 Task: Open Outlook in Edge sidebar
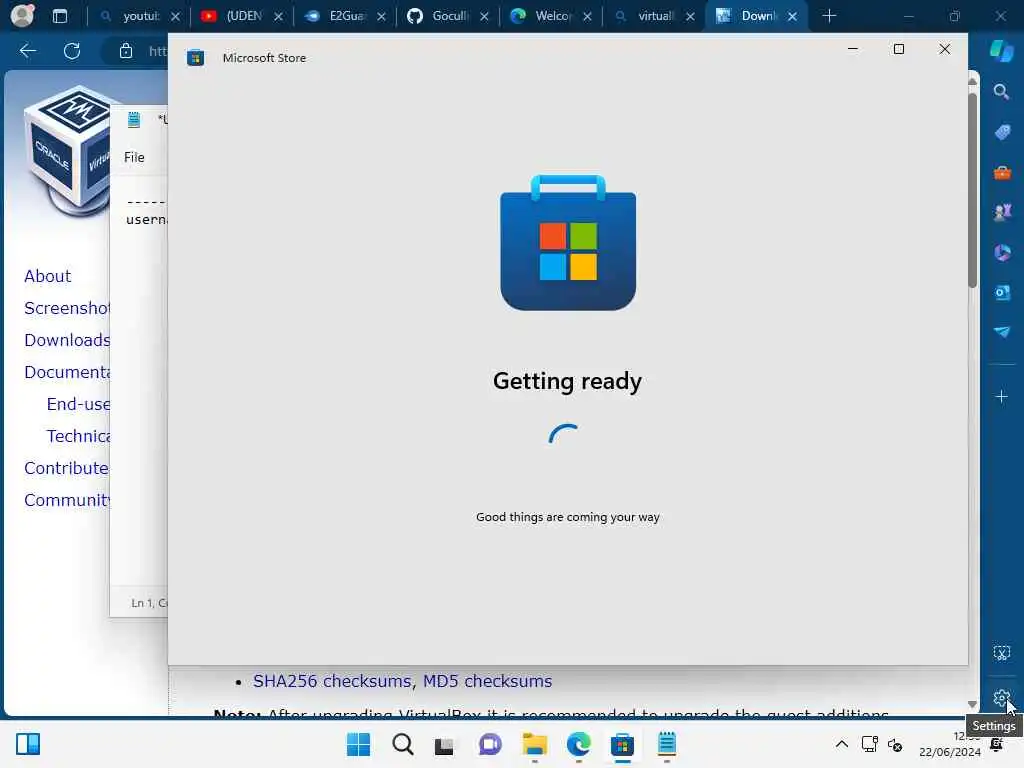tap(1002, 293)
